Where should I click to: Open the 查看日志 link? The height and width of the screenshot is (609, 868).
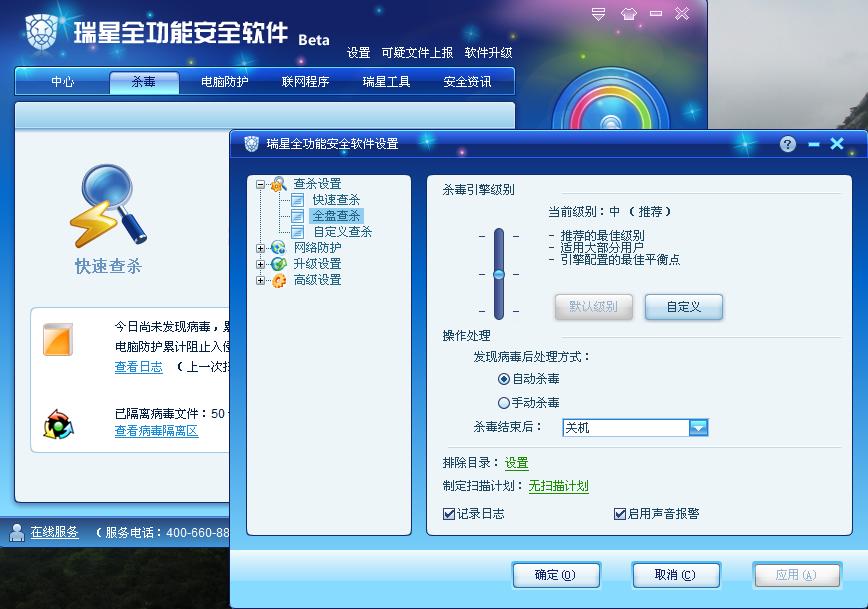coord(138,367)
